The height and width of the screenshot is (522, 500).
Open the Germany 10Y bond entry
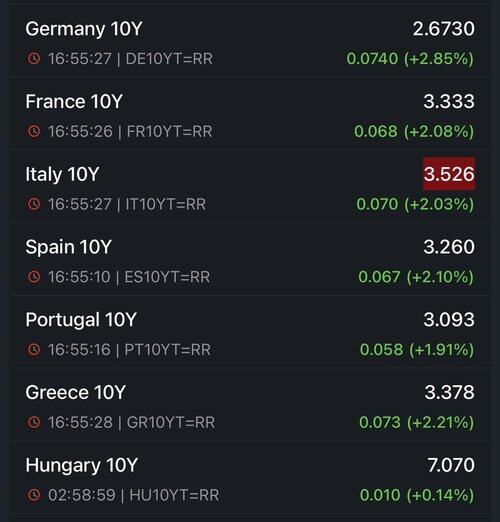tap(250, 41)
